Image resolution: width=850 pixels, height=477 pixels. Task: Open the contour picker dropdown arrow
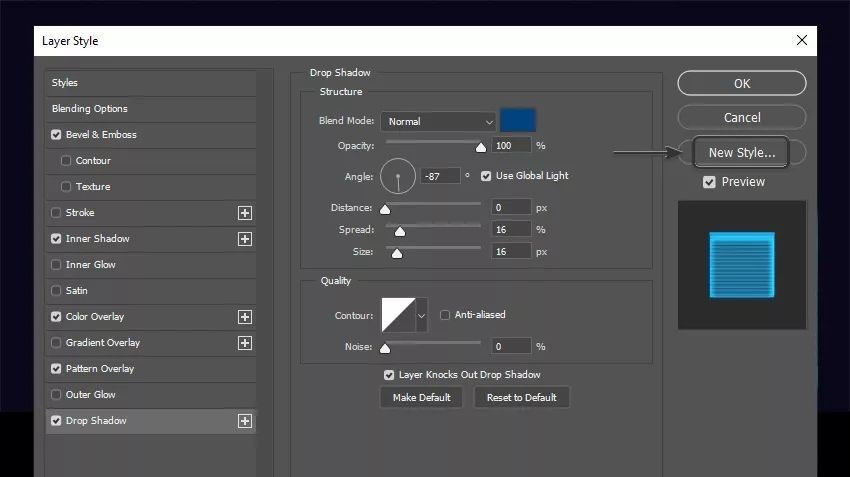422,315
